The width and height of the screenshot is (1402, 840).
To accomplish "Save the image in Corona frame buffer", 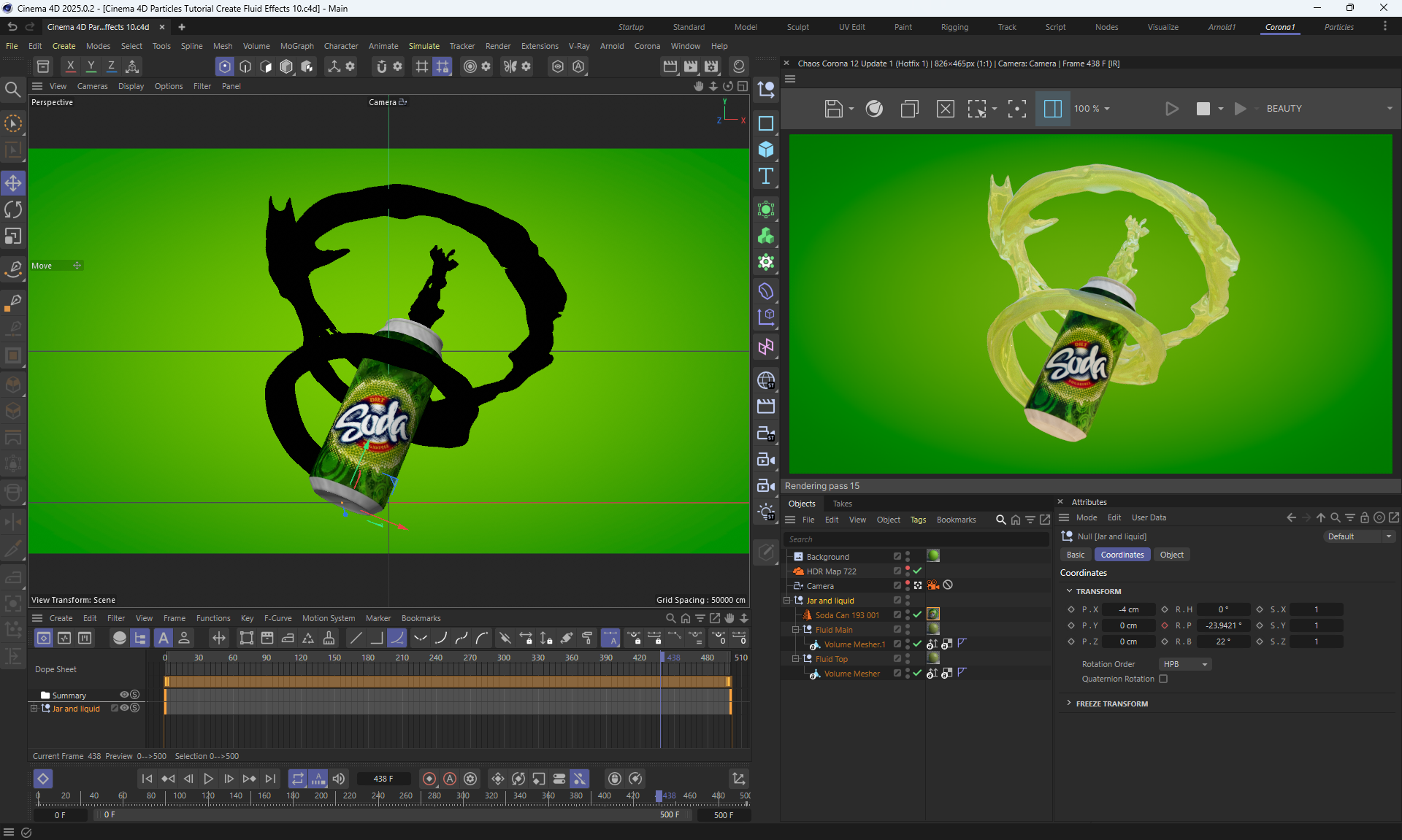I will (x=833, y=109).
